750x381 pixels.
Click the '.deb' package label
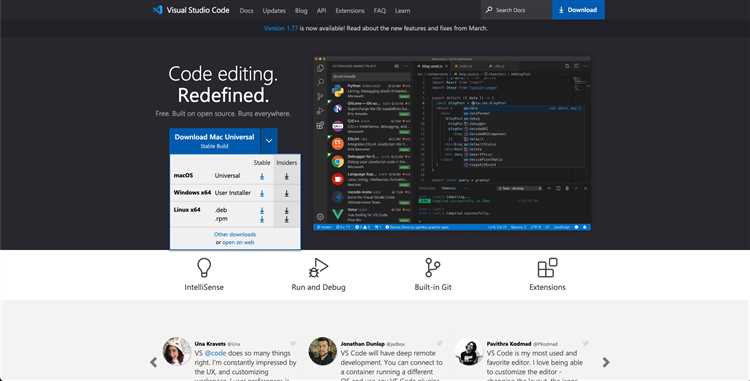coord(221,210)
